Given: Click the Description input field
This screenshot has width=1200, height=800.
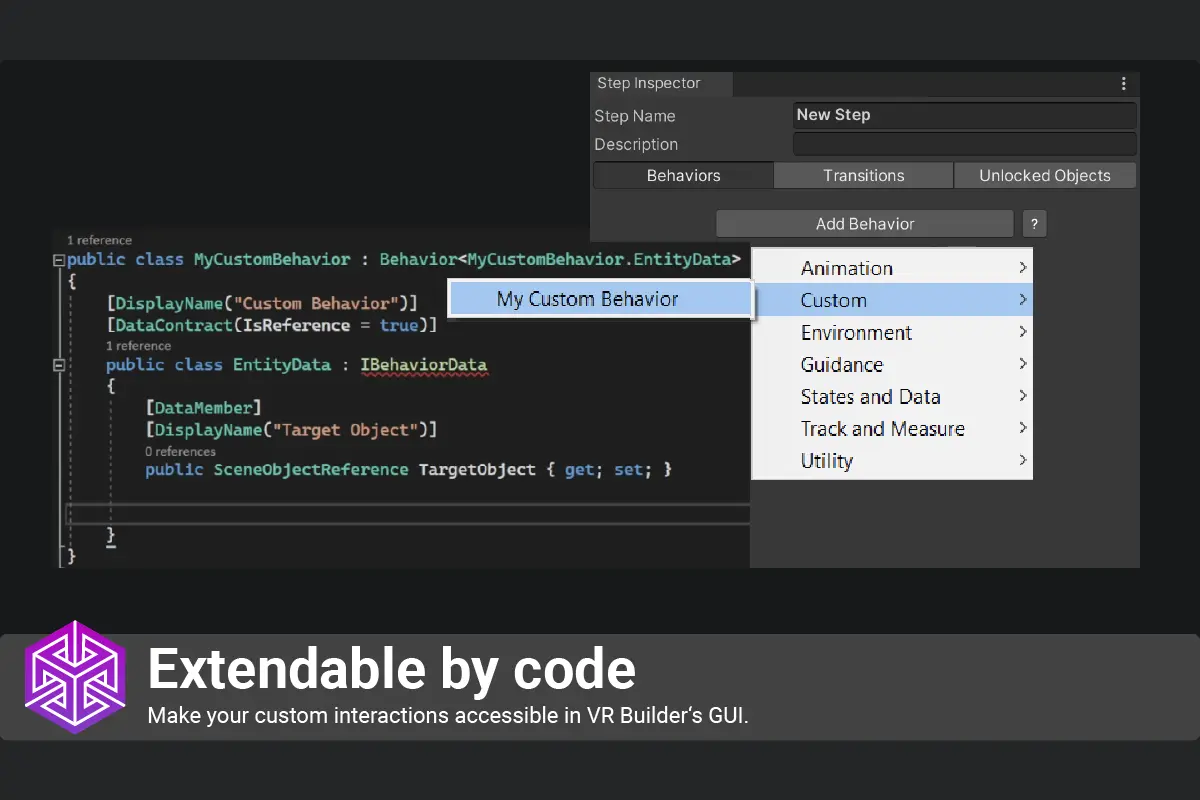Looking at the screenshot, I should (x=965, y=144).
